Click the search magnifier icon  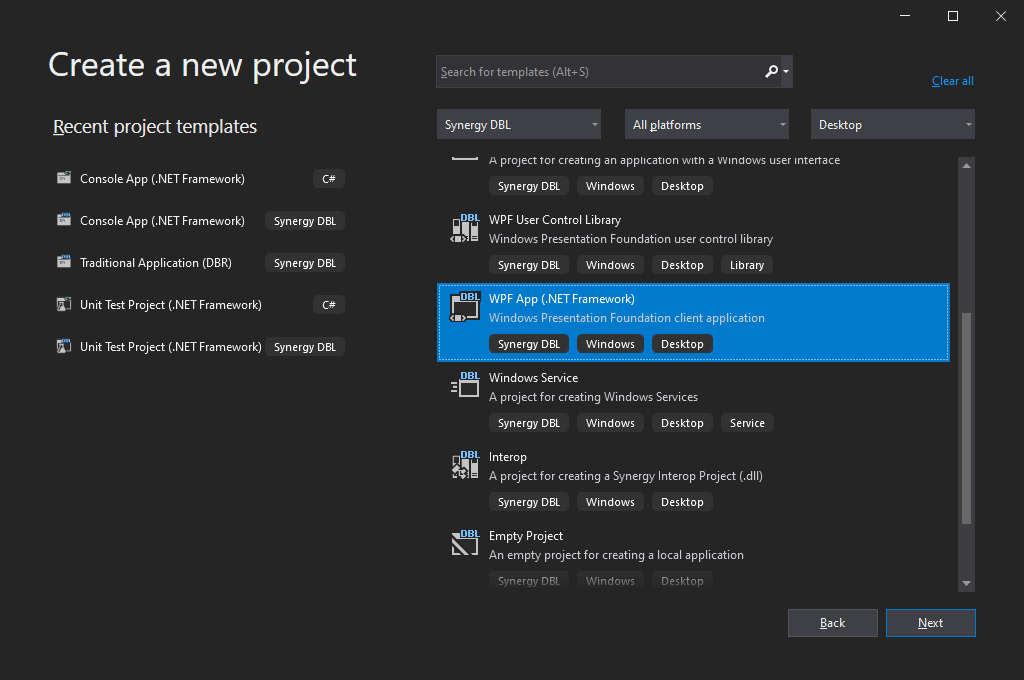click(x=771, y=72)
